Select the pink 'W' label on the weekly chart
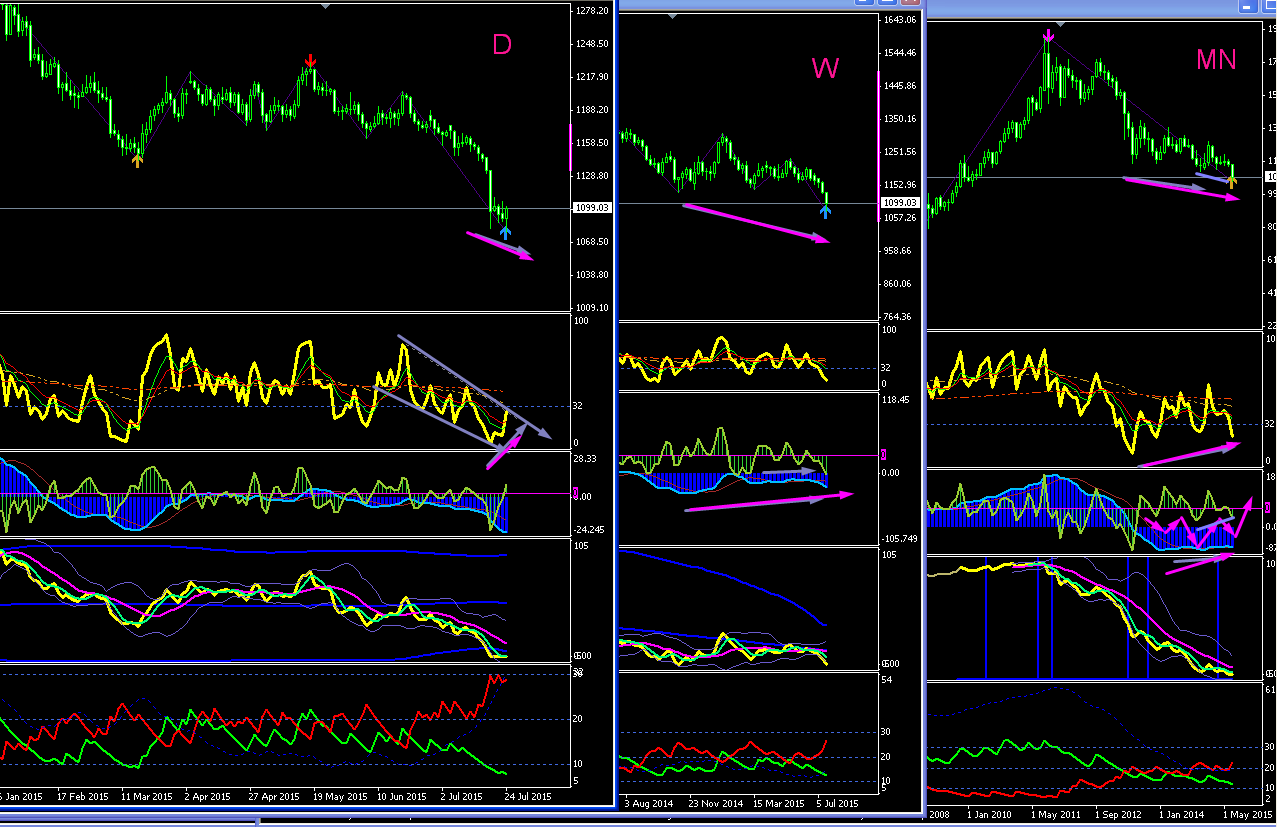Screen dimensions: 1277x827 (x=825, y=68)
